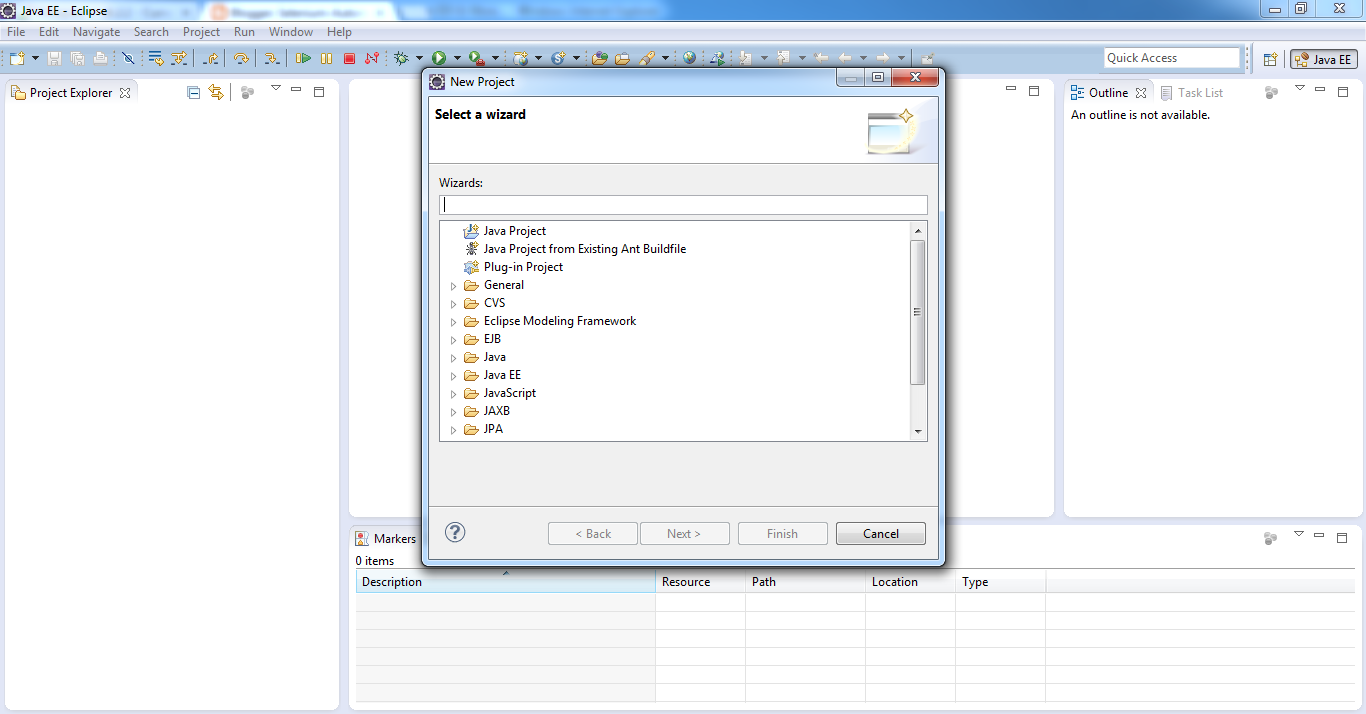1366x714 pixels.
Task: Click the Search flashlight icon
Action: click(646, 58)
